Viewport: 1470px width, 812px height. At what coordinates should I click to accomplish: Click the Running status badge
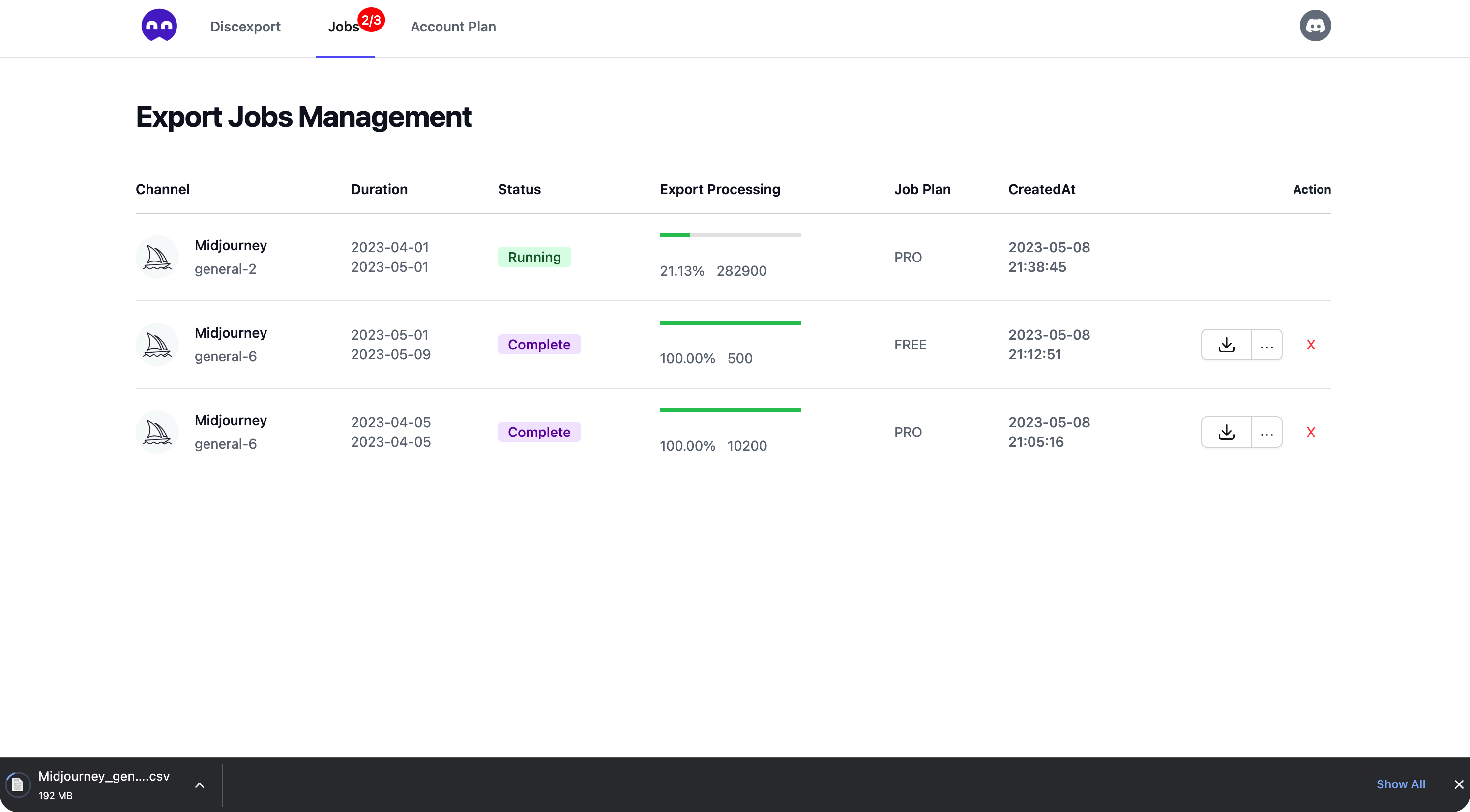(534, 257)
